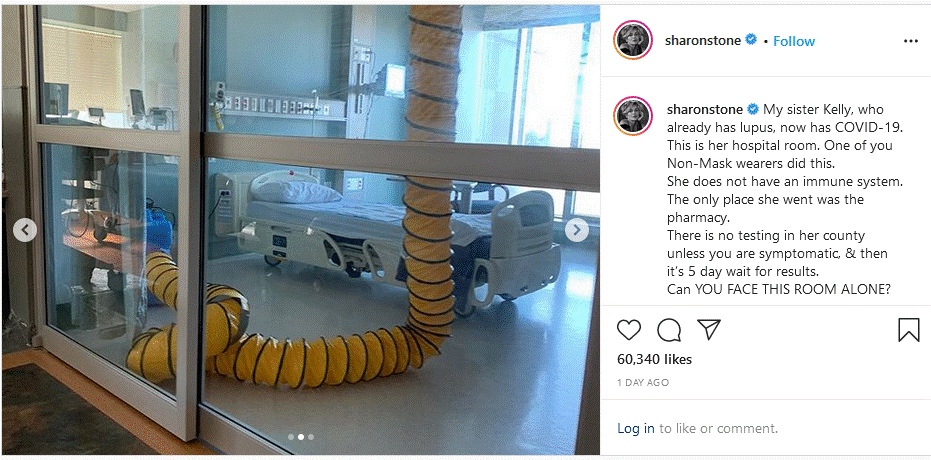Open Log in link to comment
This screenshot has height=460, width=931.
pos(636,428)
